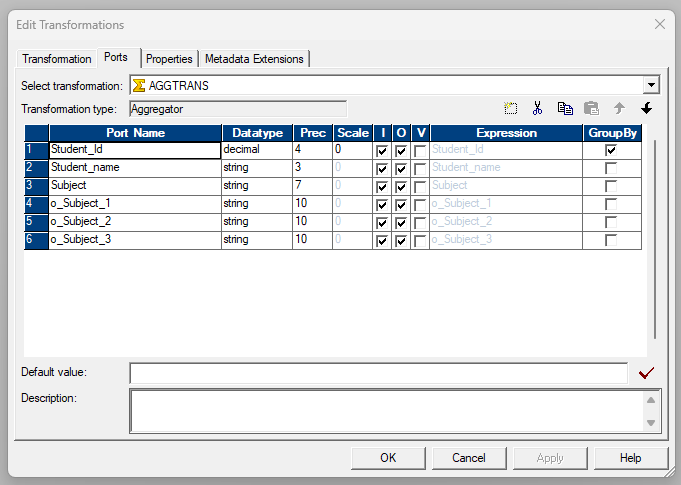Click the sigma icon beside AGGTRANS
The height and width of the screenshot is (485, 681).
(139, 86)
